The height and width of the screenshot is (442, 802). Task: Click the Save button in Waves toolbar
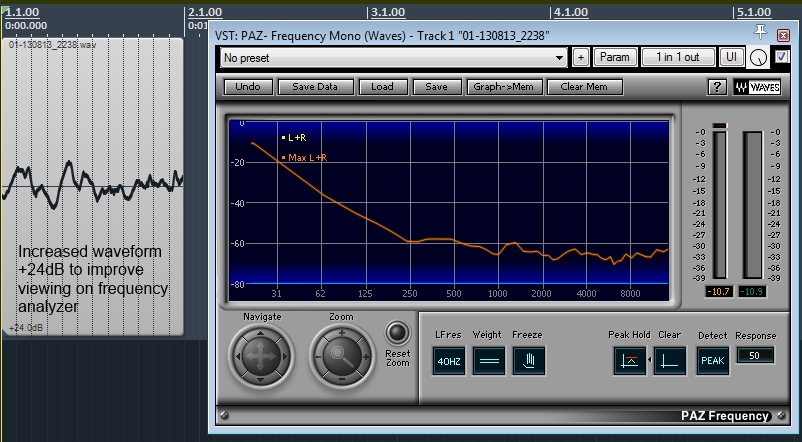(x=436, y=86)
